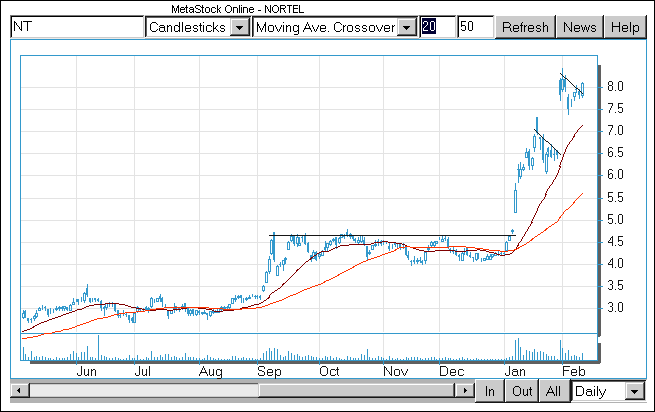Click the right scroll arrow of chart scrollbar
The width and height of the screenshot is (655, 412).
tap(464, 391)
